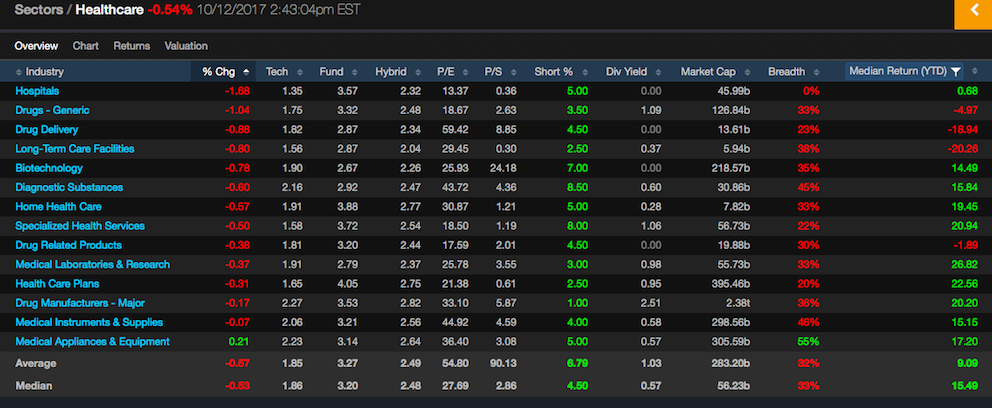Click Average P/S value 90.13

[503, 364]
